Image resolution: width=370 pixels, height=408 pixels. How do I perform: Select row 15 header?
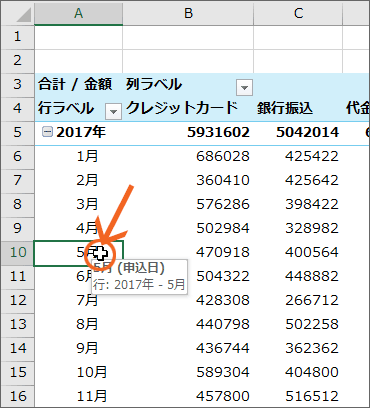pos(17,372)
